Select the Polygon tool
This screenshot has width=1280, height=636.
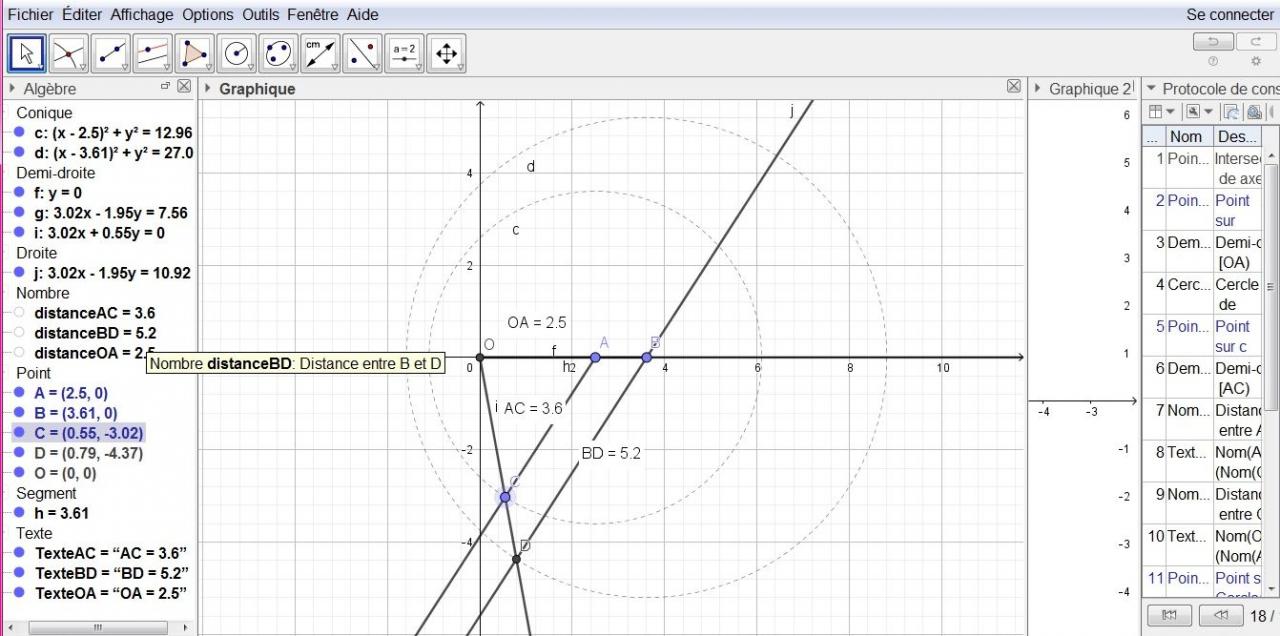[194, 54]
